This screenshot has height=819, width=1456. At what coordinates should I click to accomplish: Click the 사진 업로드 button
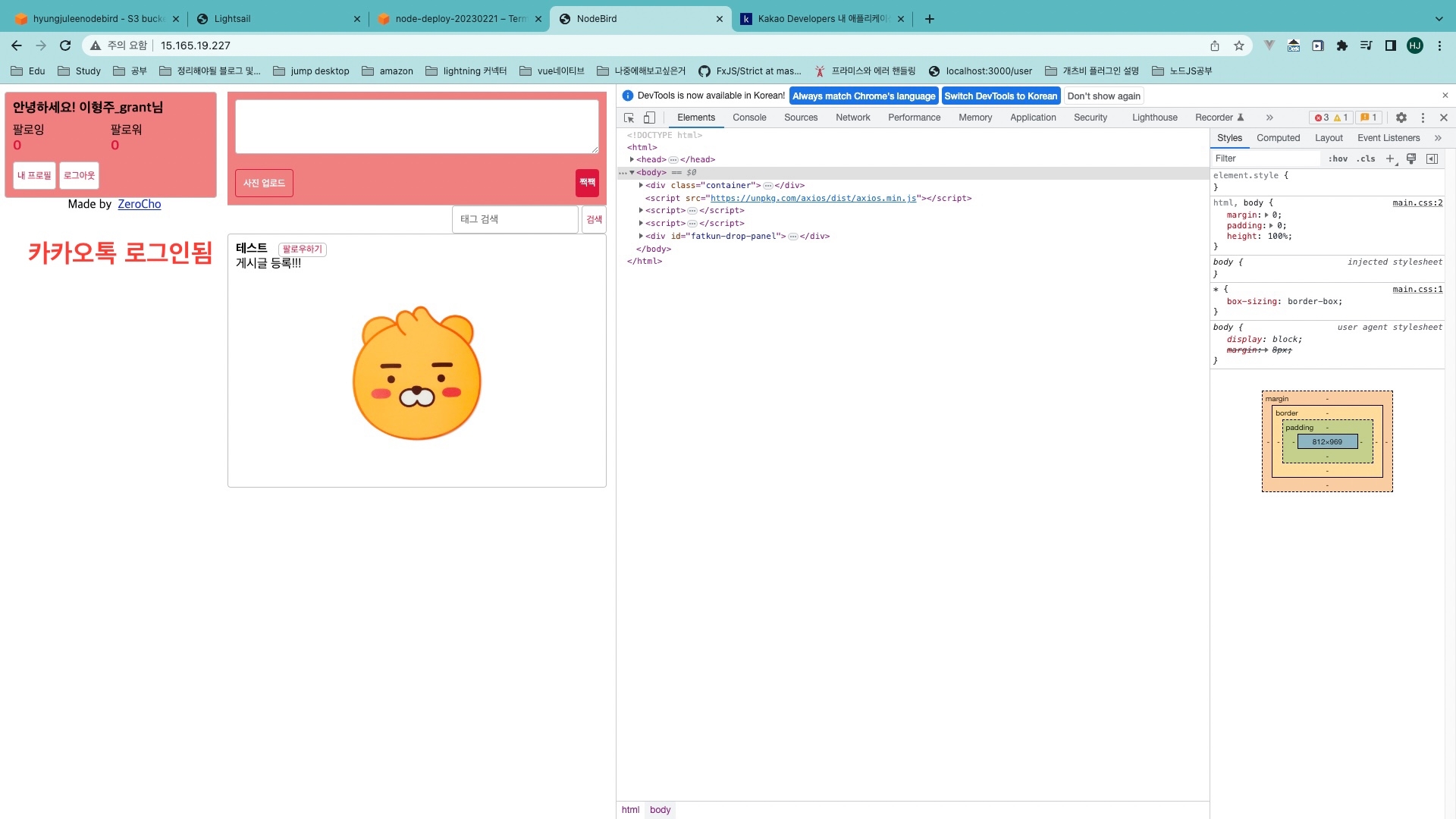coord(264,184)
